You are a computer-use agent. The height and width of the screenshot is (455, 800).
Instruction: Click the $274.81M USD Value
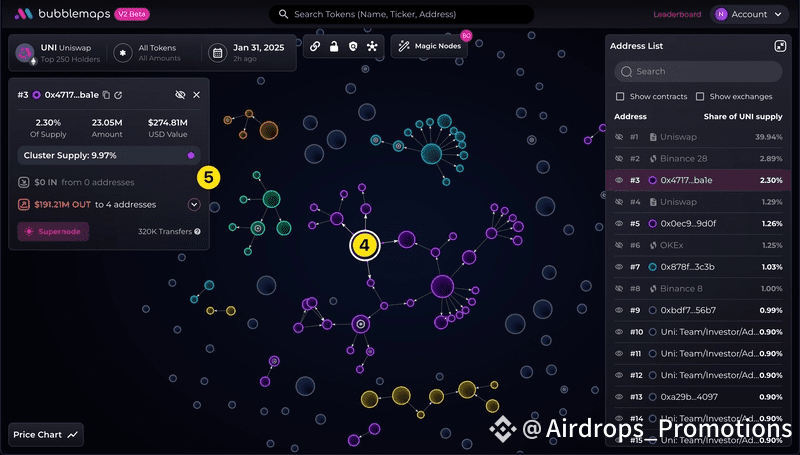[168, 122]
